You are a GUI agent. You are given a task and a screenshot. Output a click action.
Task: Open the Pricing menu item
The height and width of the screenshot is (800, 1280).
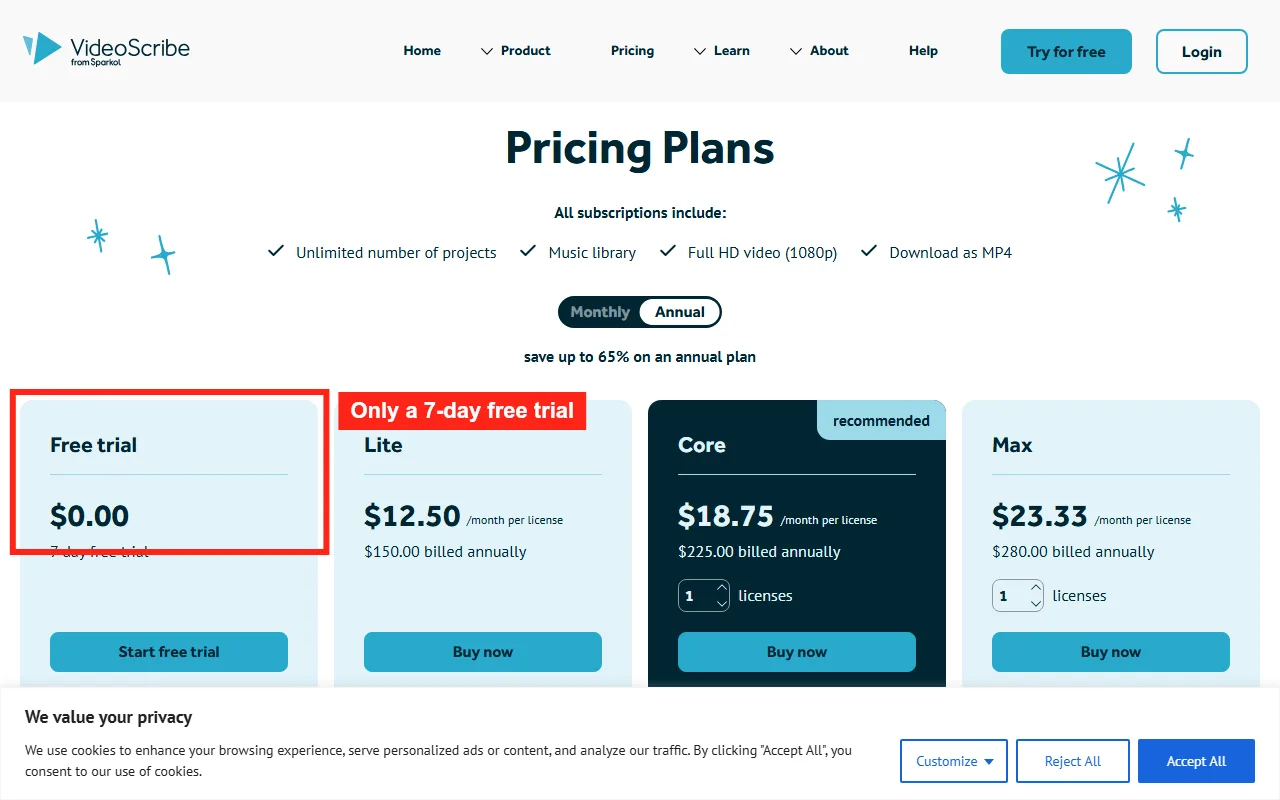(x=632, y=51)
